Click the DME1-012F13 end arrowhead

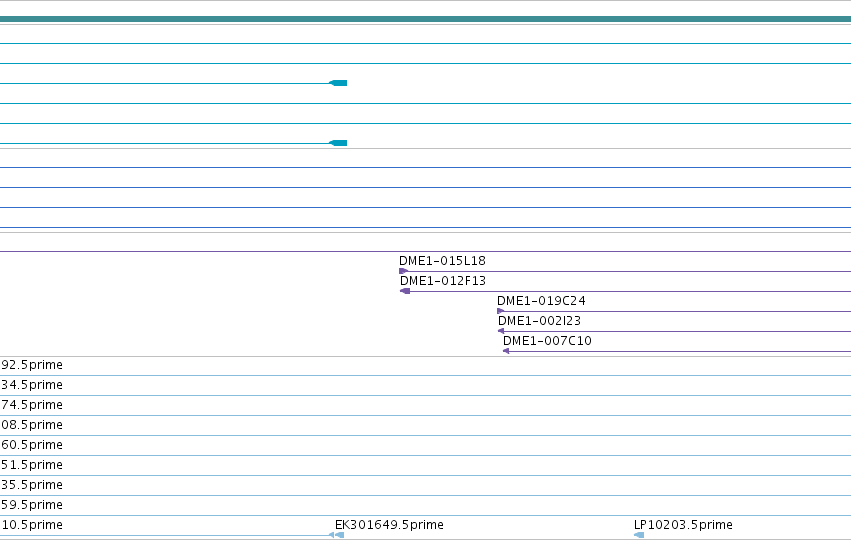pos(405,291)
